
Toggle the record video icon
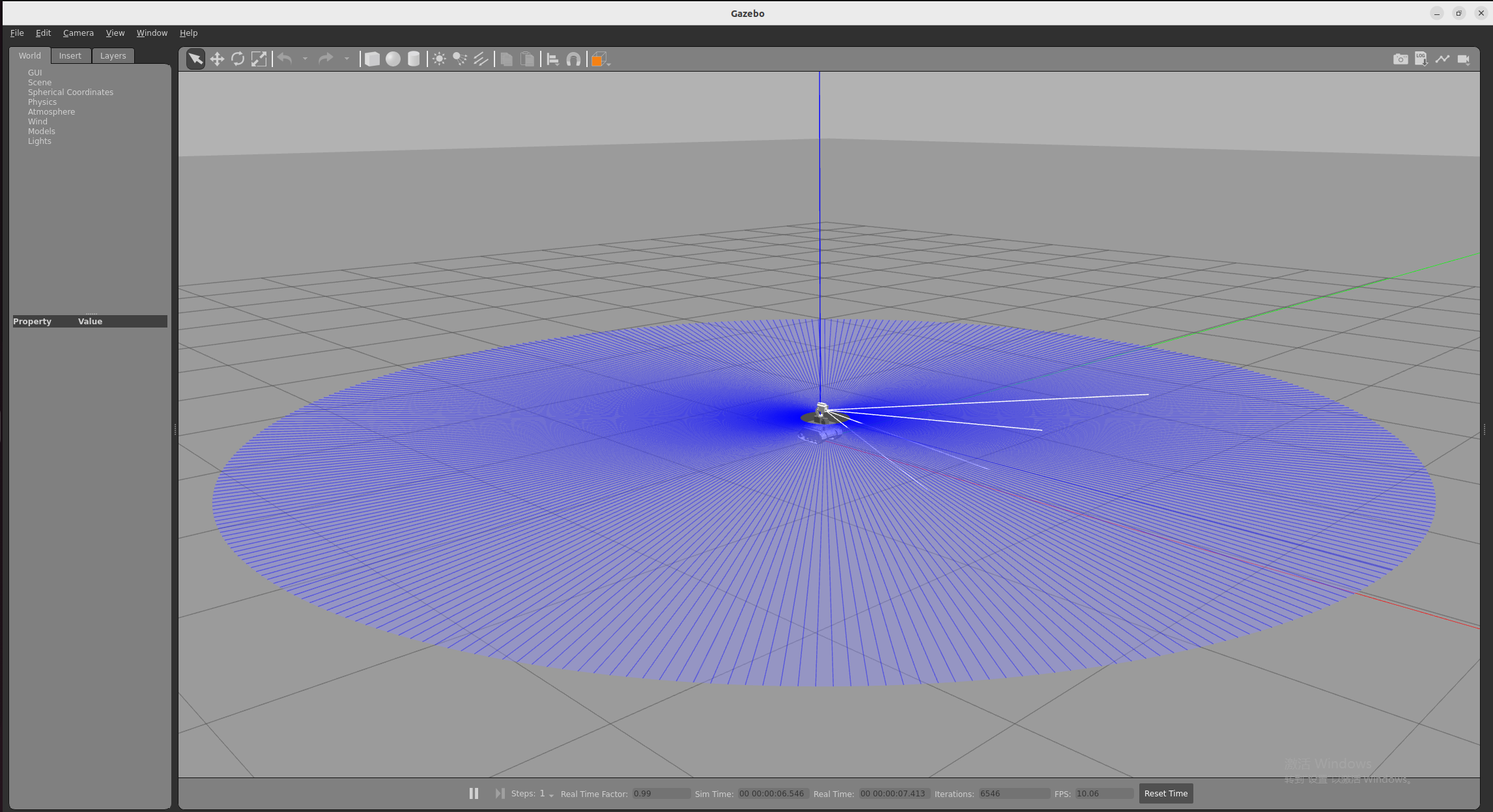click(x=1462, y=58)
